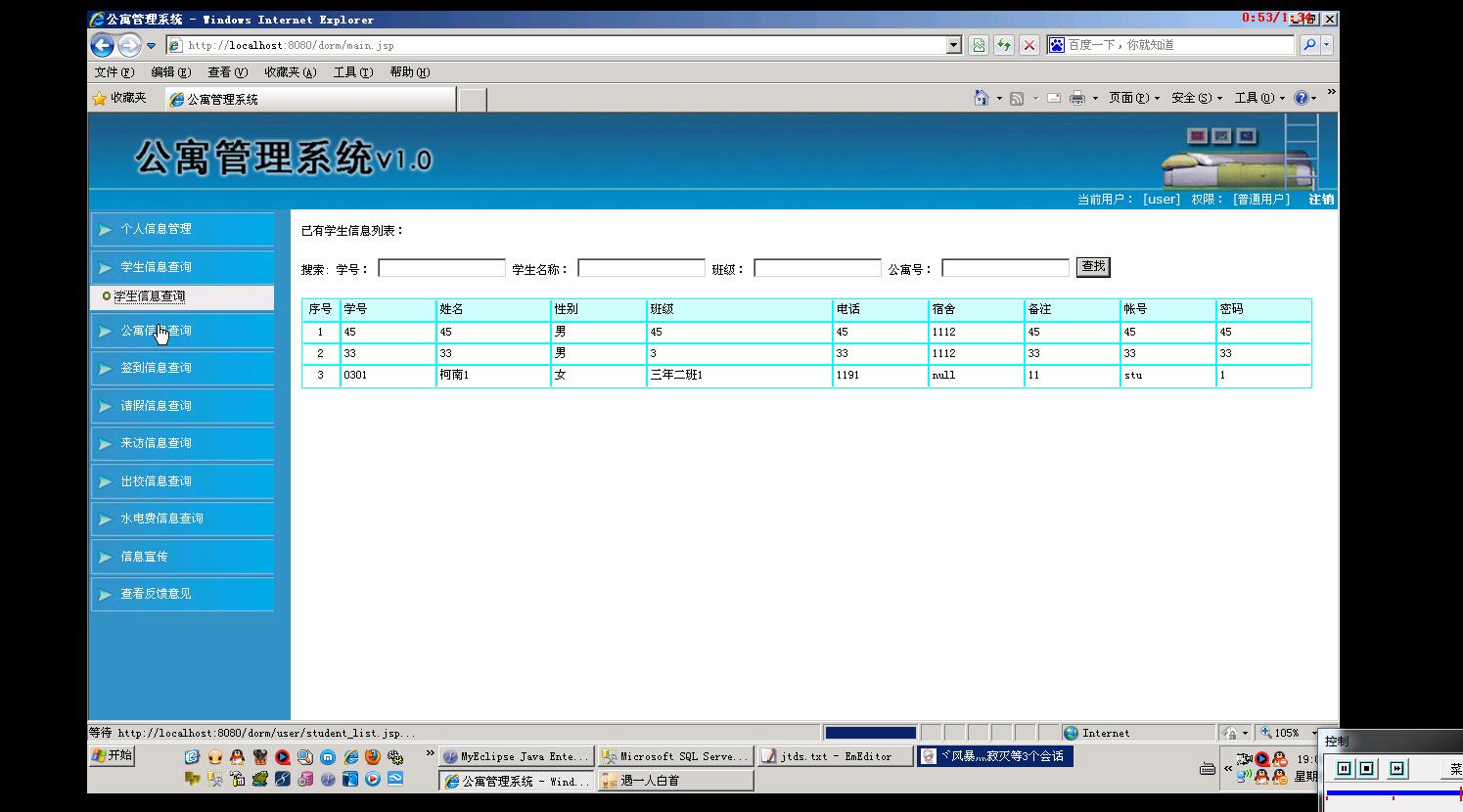This screenshot has width=1463, height=812.
Task: Go back with IE back arrow
Action: [102, 45]
